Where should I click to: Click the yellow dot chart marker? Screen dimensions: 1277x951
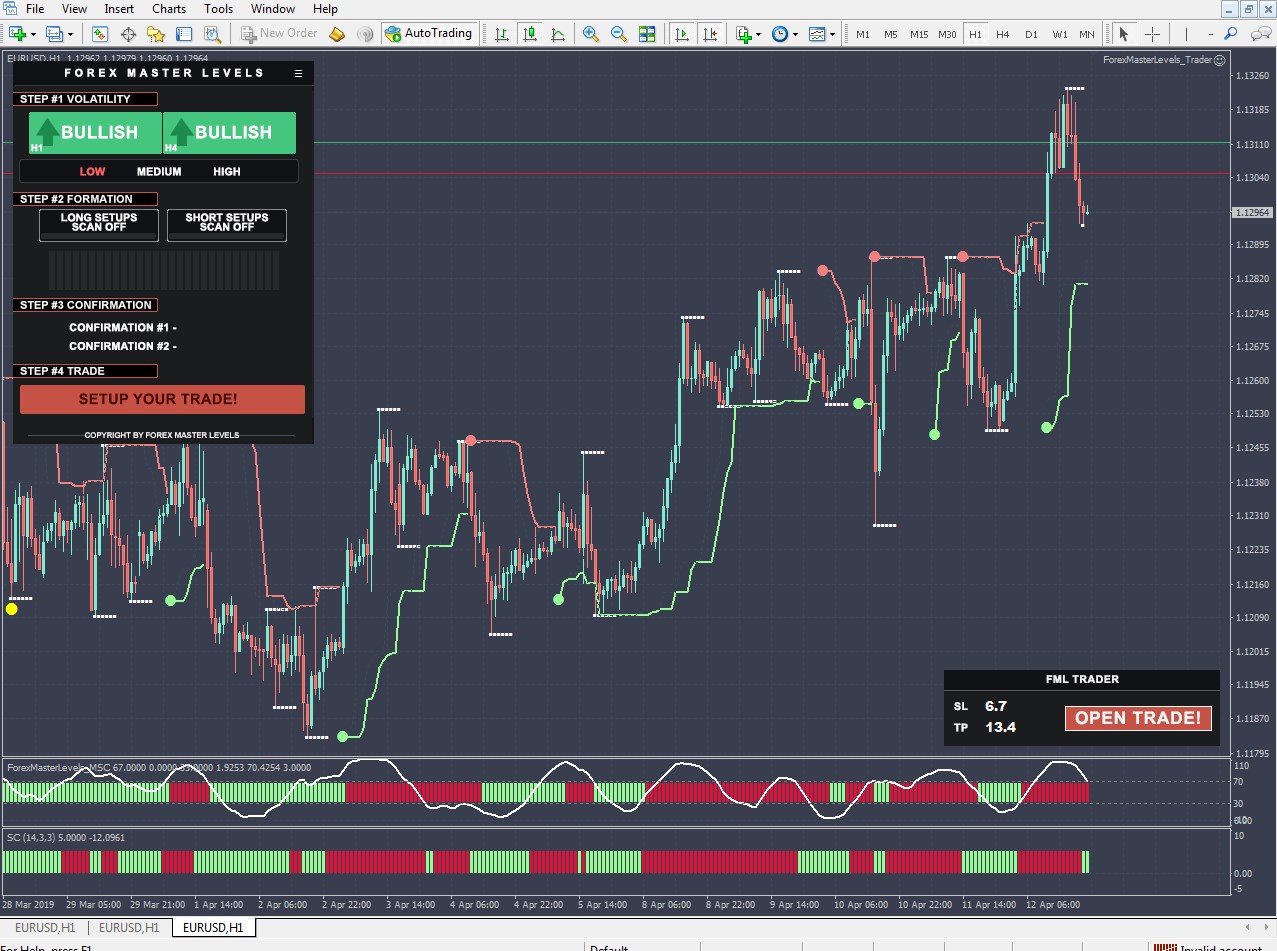tap(12, 608)
